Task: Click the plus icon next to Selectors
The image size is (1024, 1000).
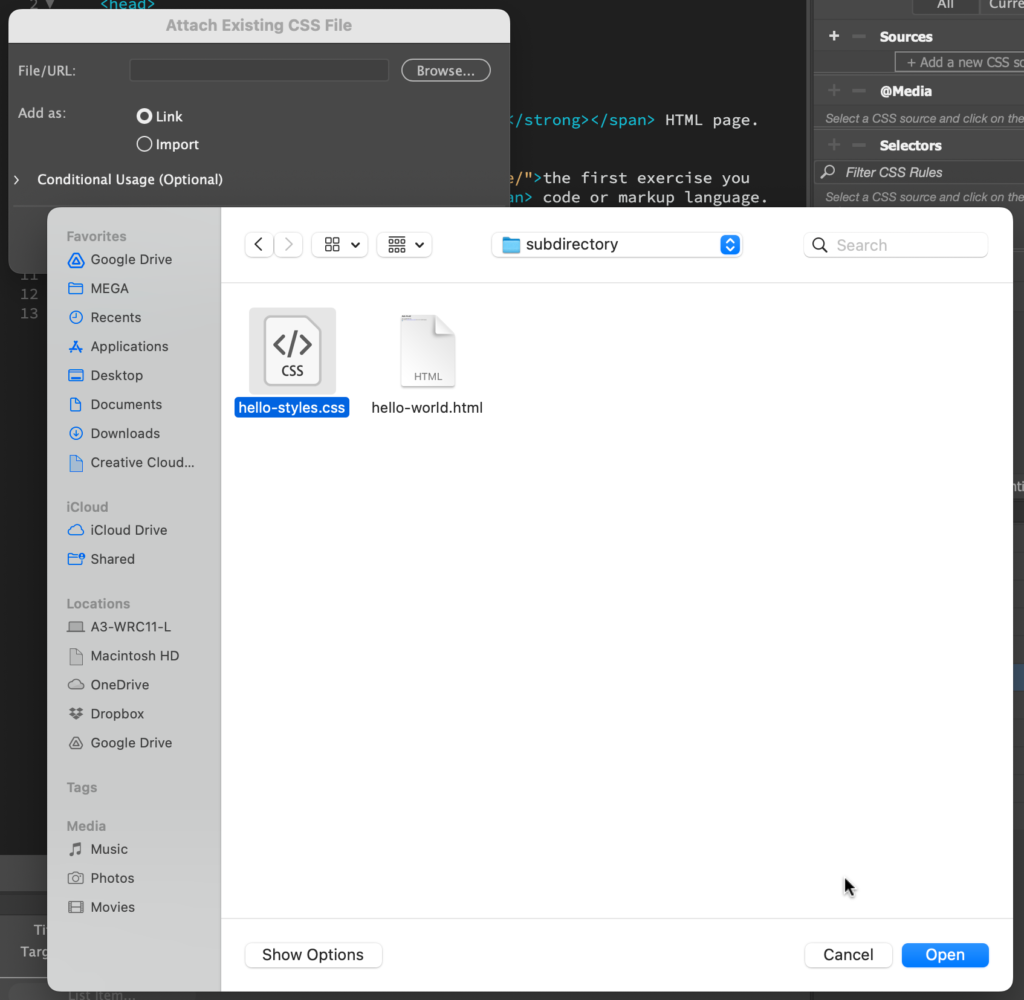Action: click(834, 145)
